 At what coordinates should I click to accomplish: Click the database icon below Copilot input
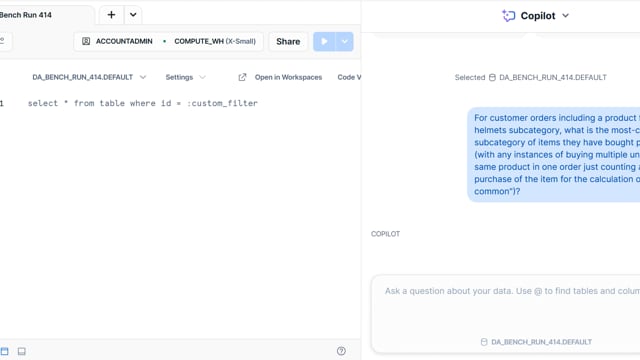click(x=484, y=342)
